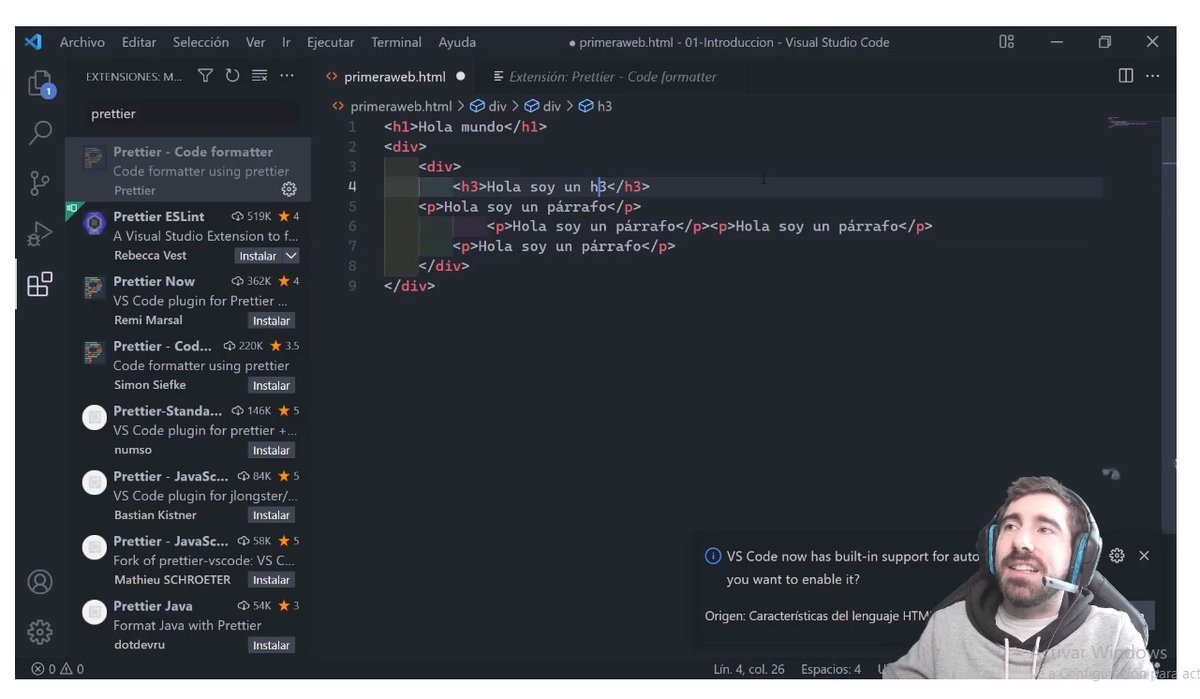This screenshot has width=1200, height=699.
Task: Click the editor minimap
Action: (x=1134, y=124)
